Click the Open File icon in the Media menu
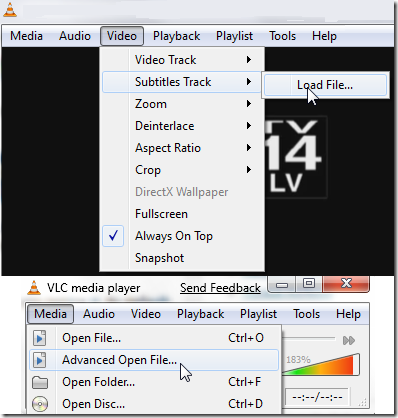 [x=40, y=338]
